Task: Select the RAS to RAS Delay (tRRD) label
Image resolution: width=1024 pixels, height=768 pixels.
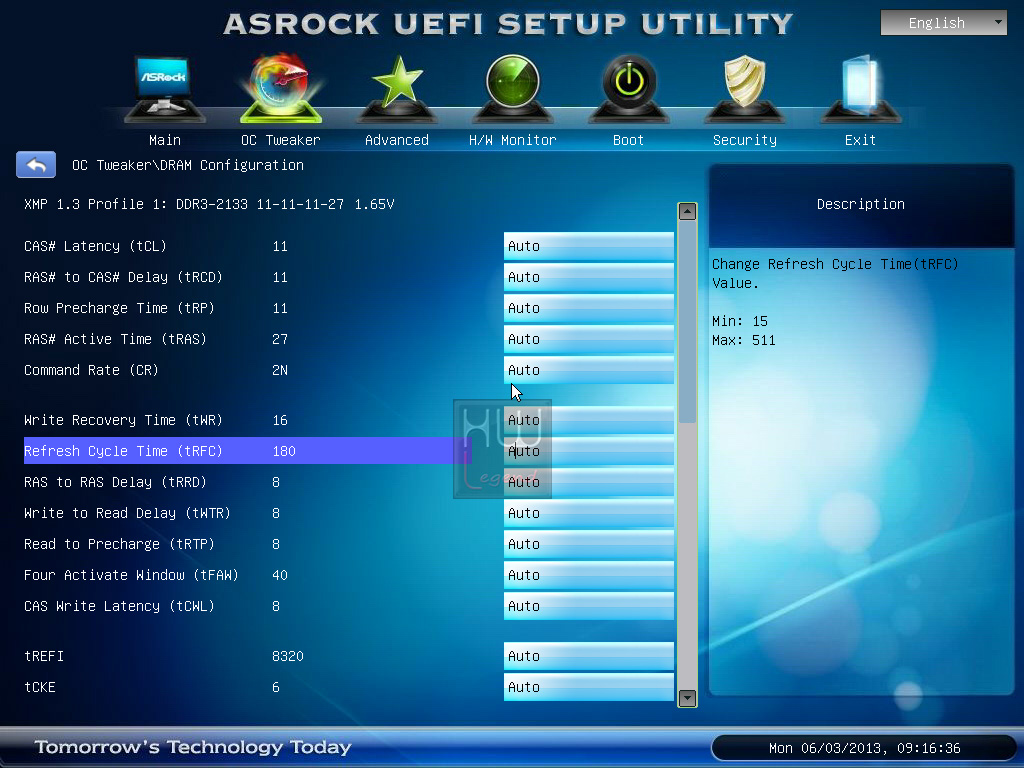Action: pos(116,482)
